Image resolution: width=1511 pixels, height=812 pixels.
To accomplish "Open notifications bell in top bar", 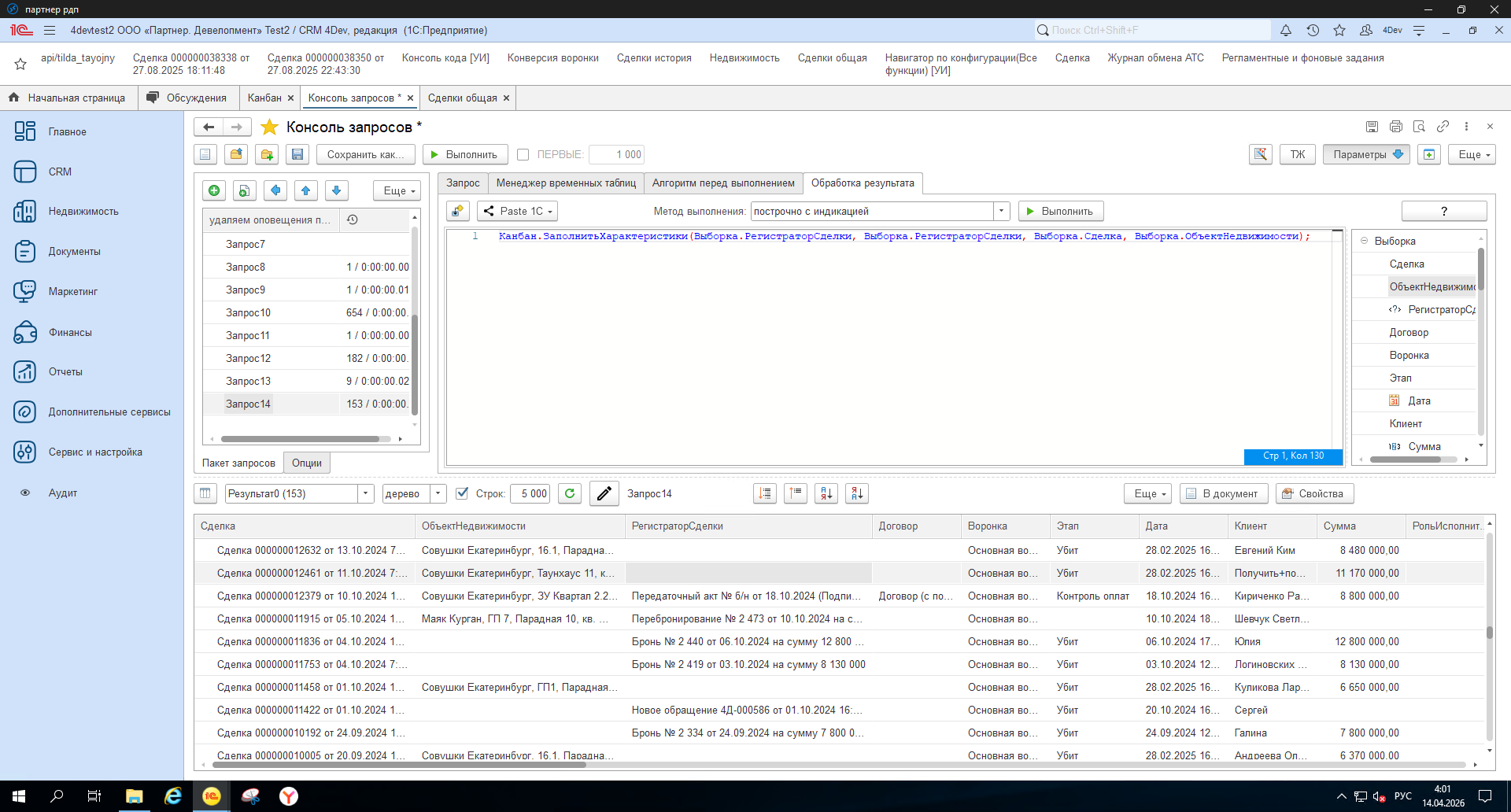I will pos(1285,30).
